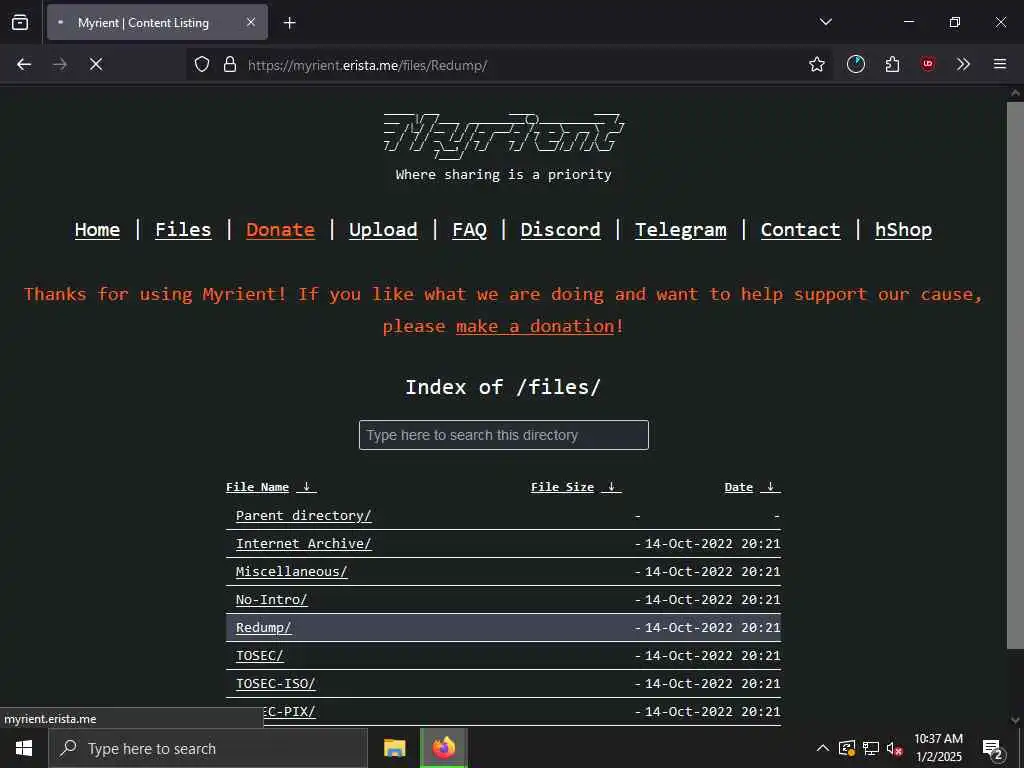Open the circular timer extension icon

(x=856, y=64)
